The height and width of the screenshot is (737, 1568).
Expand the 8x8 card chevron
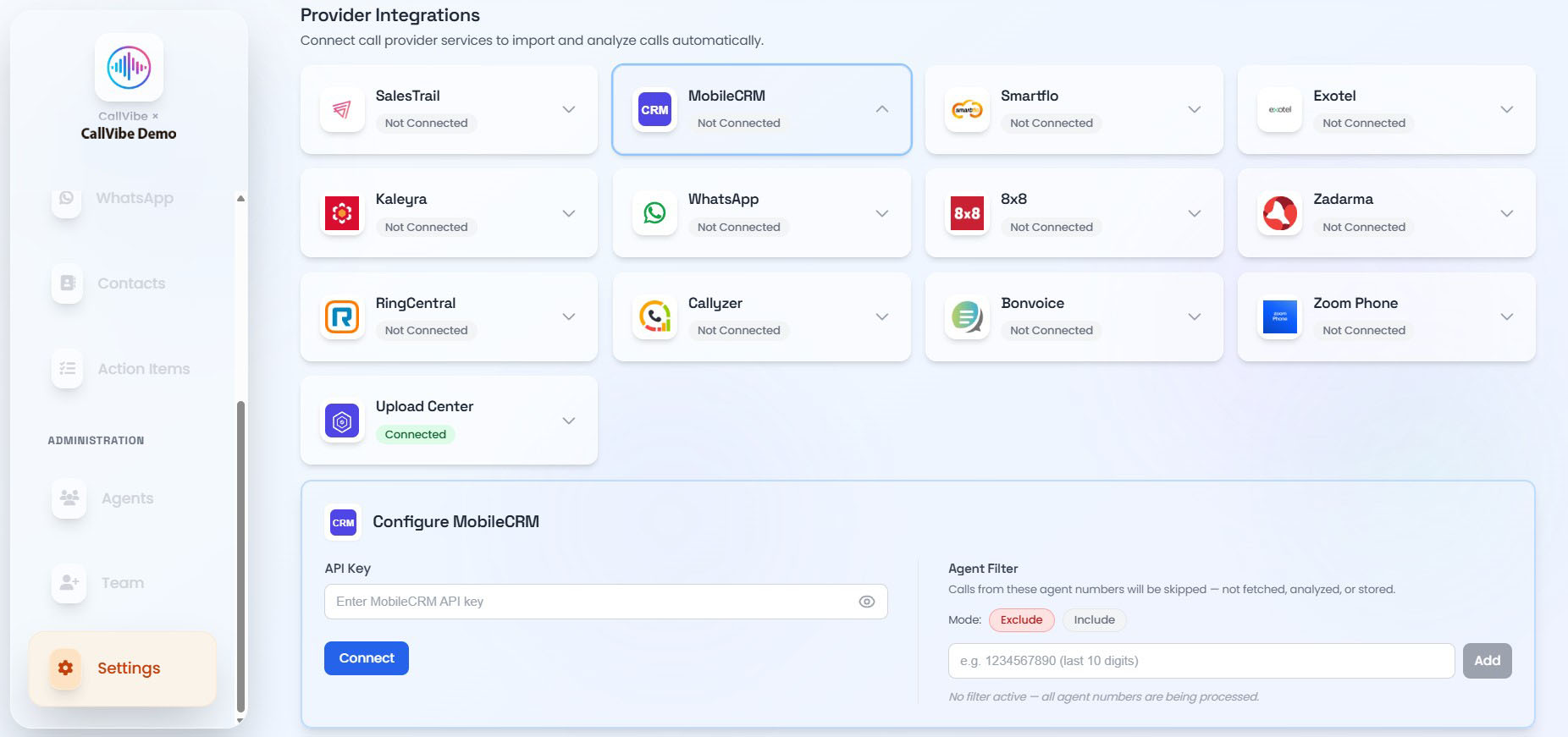1195,213
